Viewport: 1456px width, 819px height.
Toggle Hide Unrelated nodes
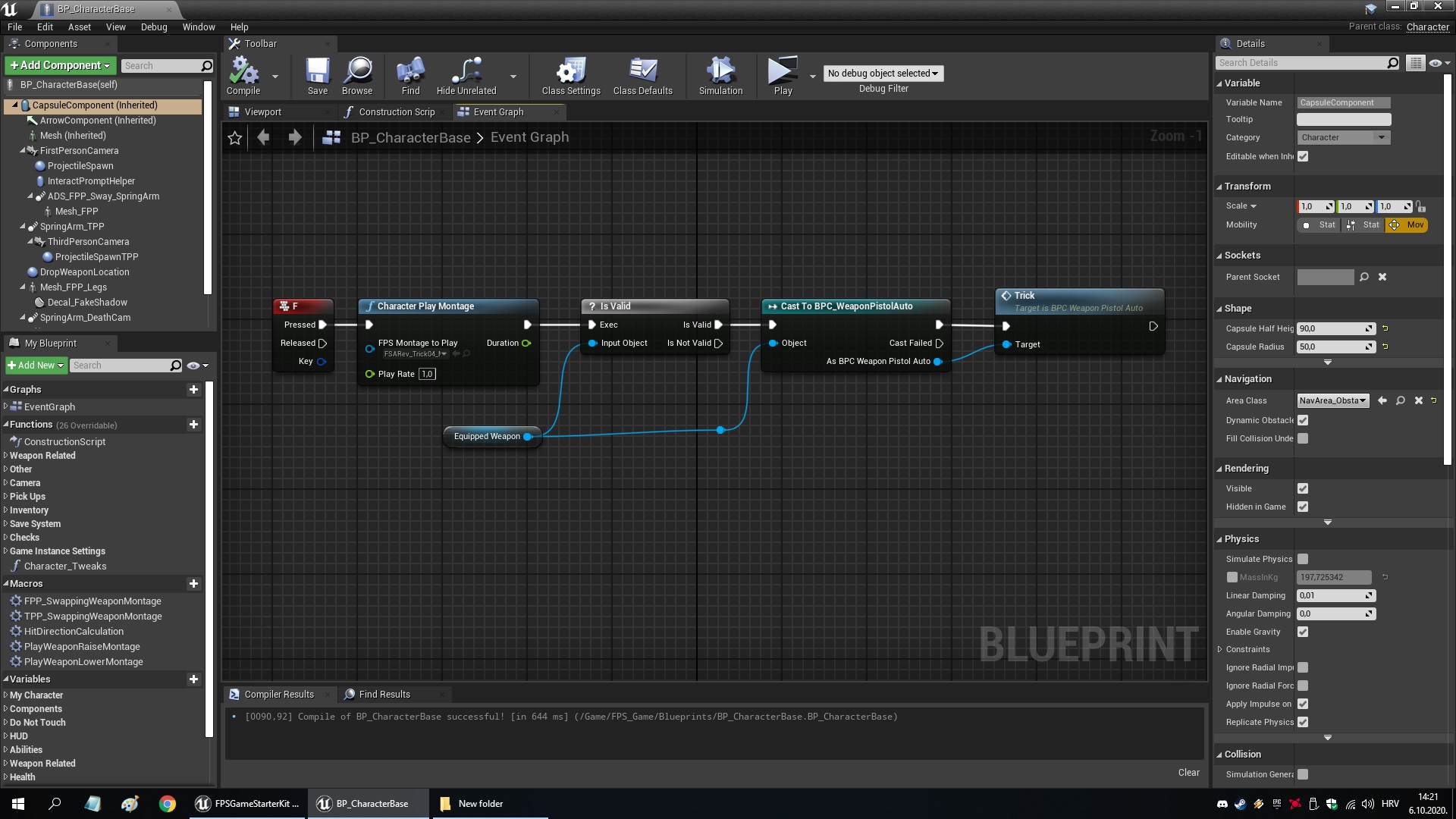(466, 74)
